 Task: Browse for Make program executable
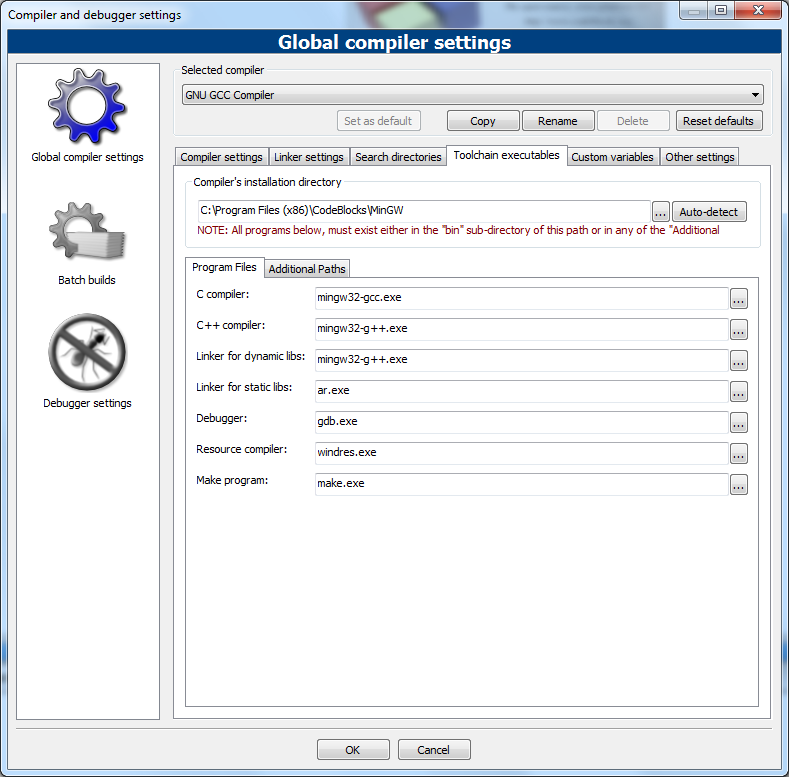[x=738, y=484]
